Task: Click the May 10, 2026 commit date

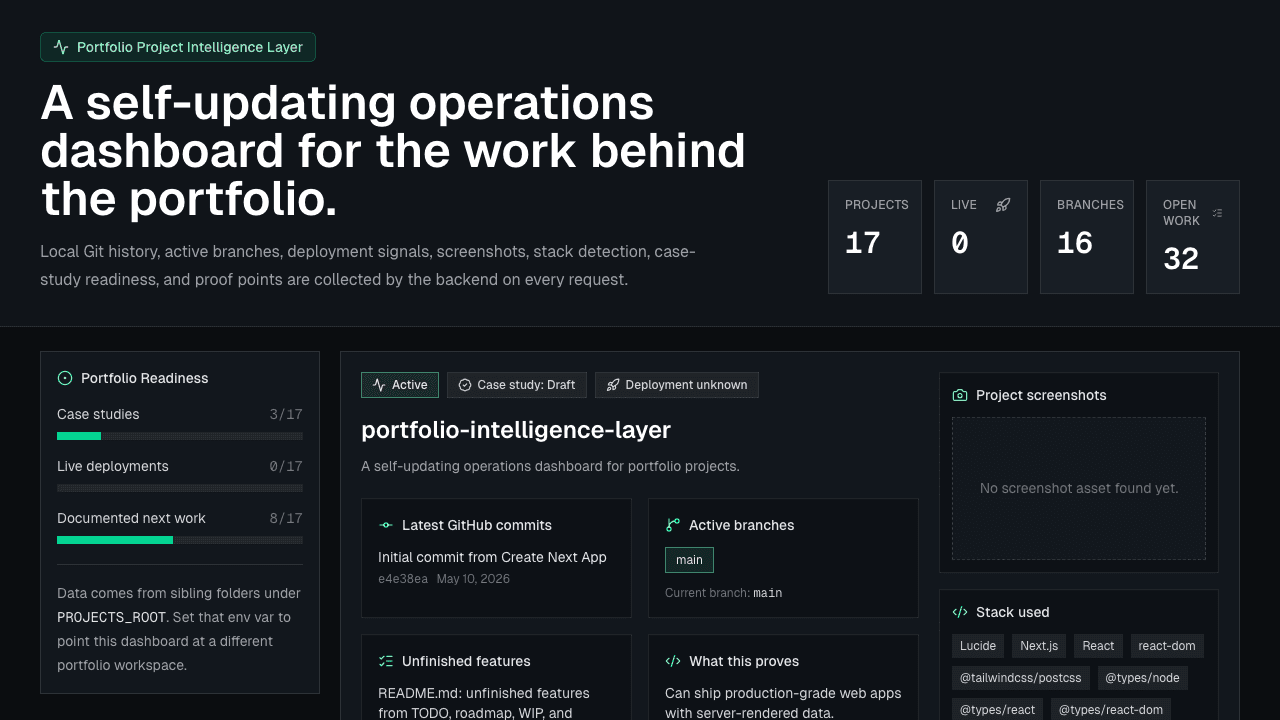Action: tap(473, 579)
